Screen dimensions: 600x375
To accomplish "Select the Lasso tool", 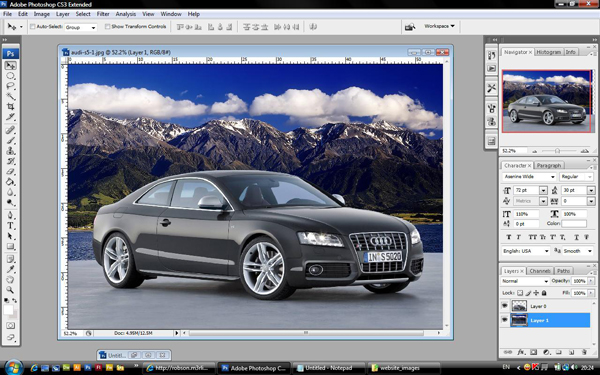I will click(10, 86).
